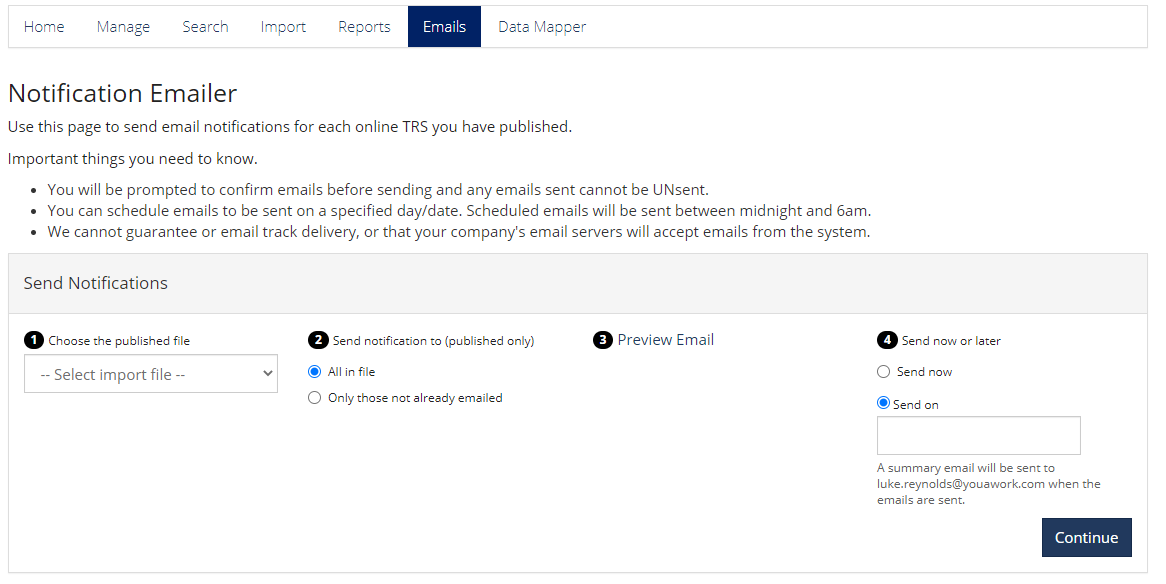This screenshot has height=584, width=1166.
Task: Click the active Emails tab
Action: 445,27
